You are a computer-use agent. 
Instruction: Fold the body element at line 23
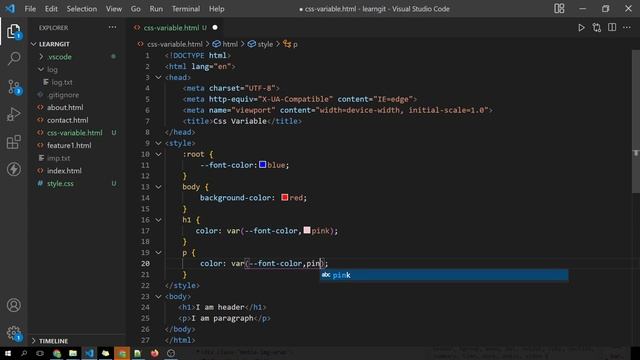click(158, 296)
